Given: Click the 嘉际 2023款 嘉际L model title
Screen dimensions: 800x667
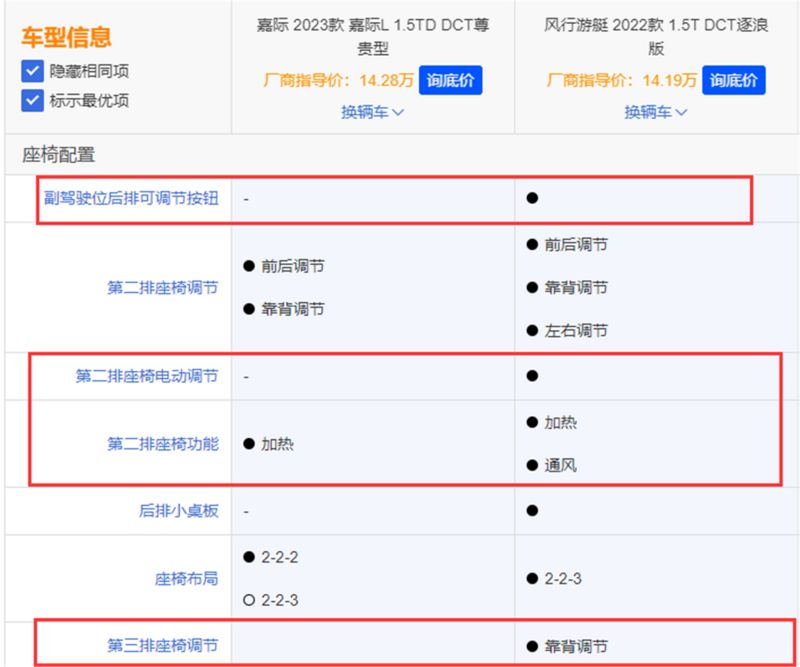Looking at the screenshot, I should point(372,36).
